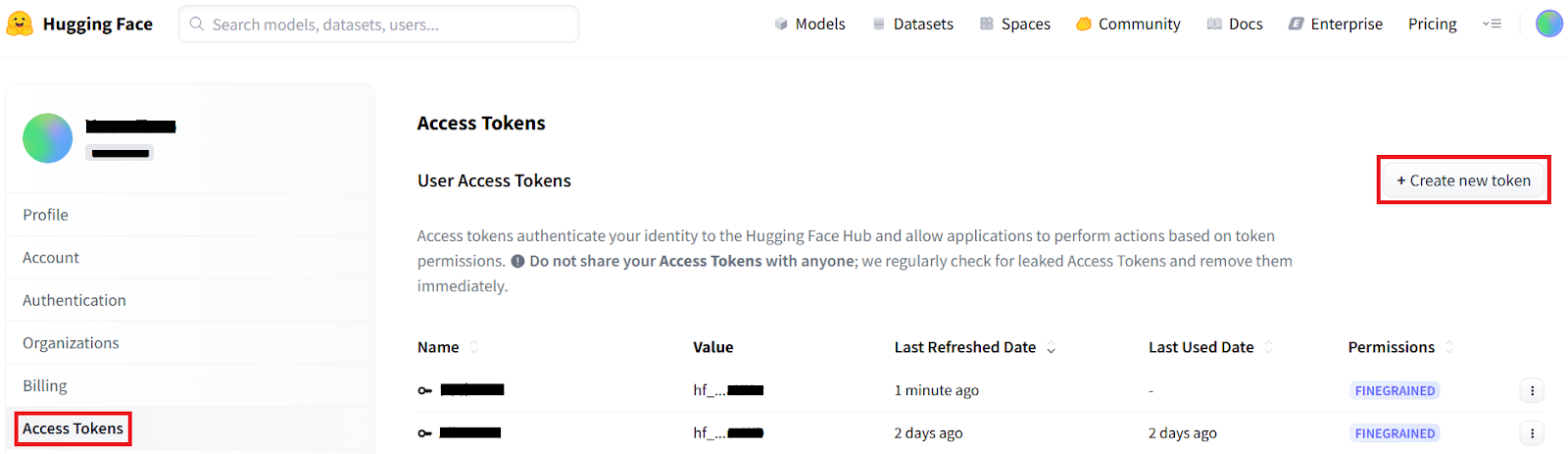Select Authentication in the settings sidebar
Image resolution: width=1568 pixels, height=454 pixels.
point(74,300)
